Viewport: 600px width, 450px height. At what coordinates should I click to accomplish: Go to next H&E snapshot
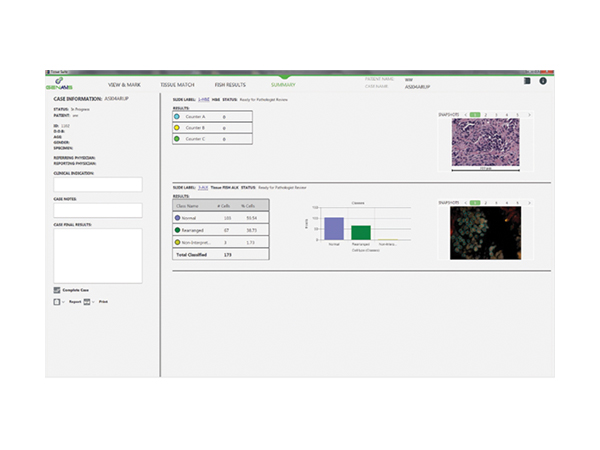point(529,115)
